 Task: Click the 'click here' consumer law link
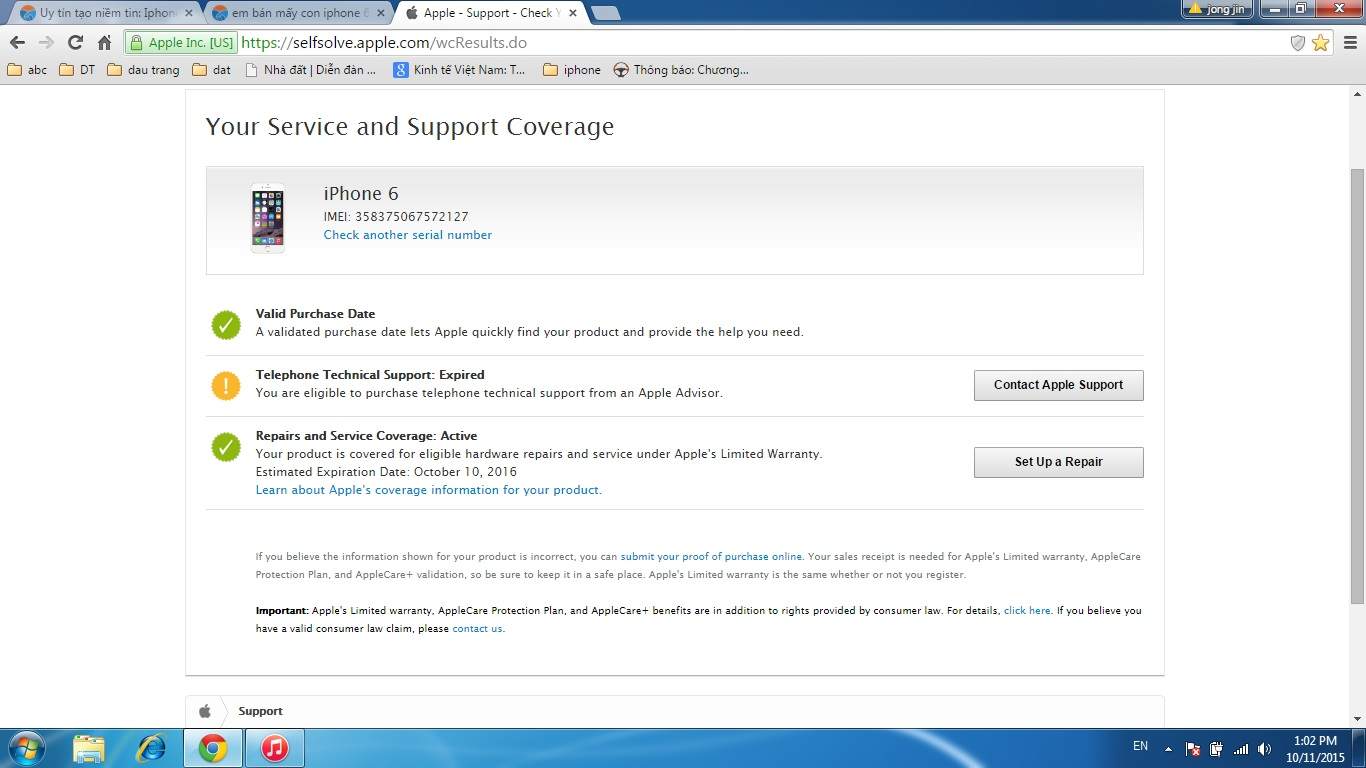point(1027,611)
